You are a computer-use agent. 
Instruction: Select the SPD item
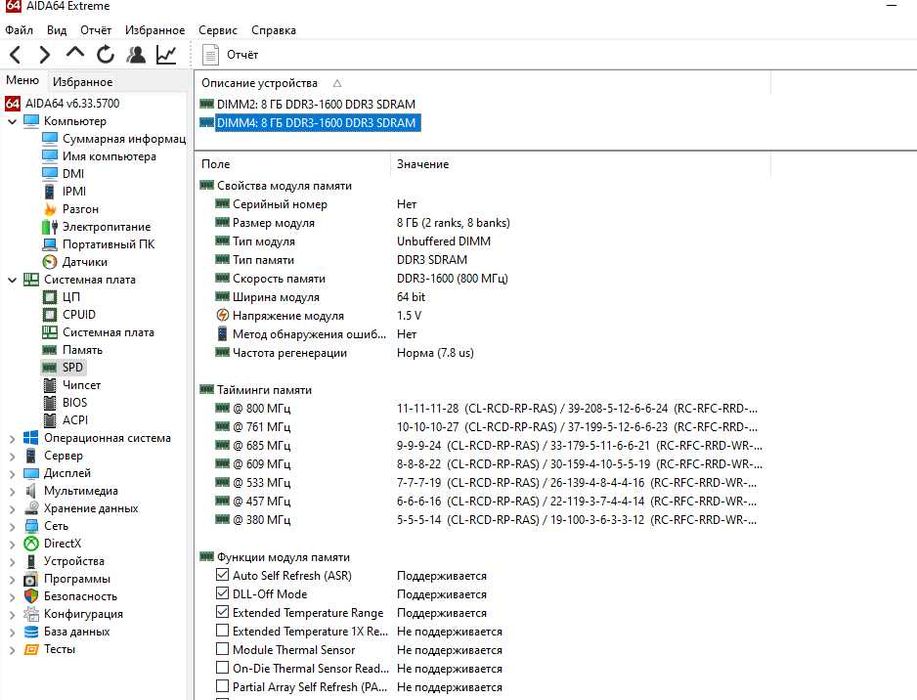[63, 367]
